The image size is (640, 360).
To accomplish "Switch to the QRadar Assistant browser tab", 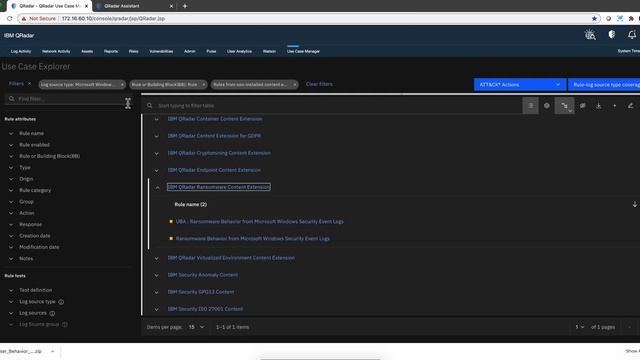I will pyautogui.click(x=134, y=6).
